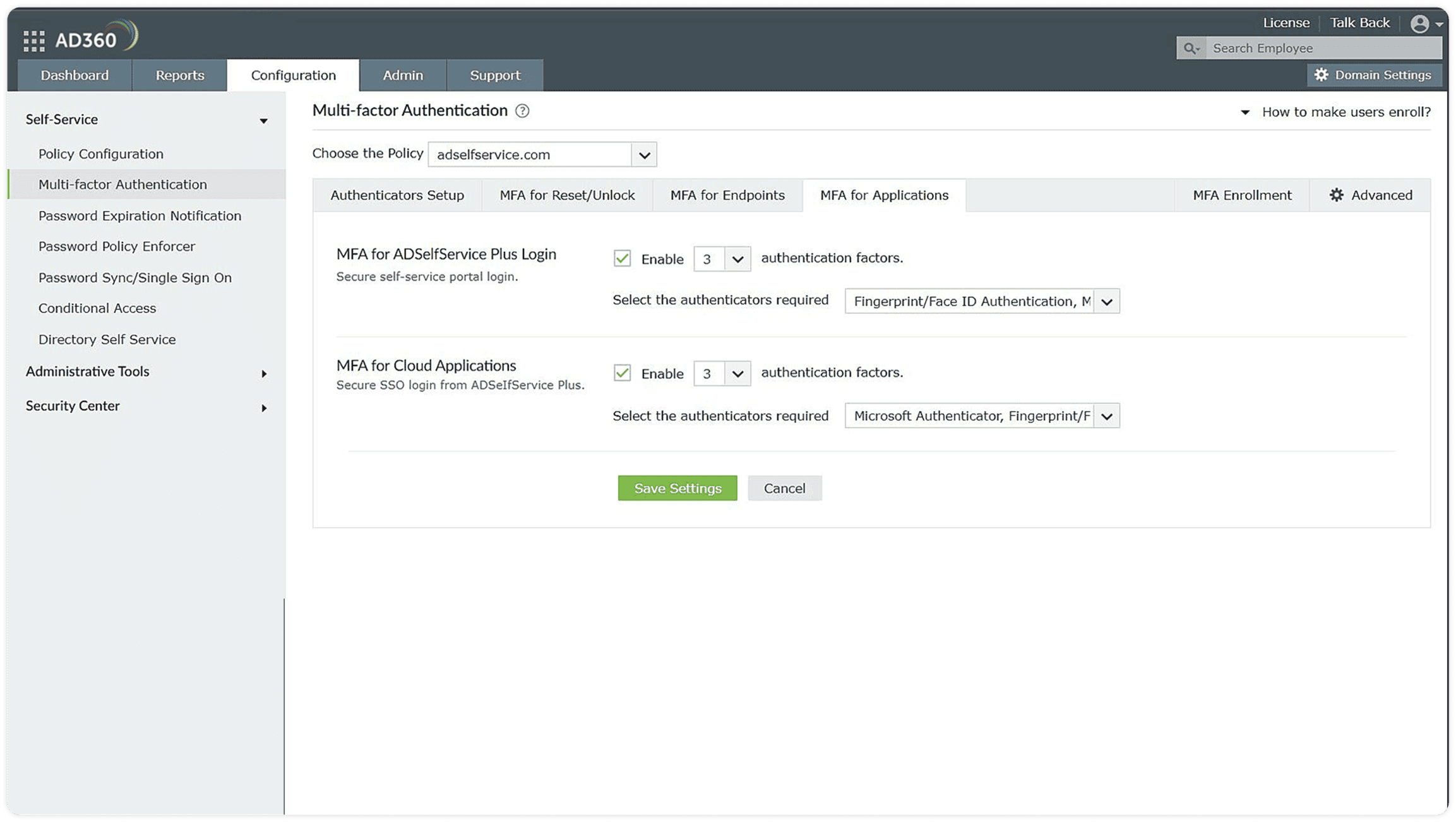Switch to MFA for Endpoints tab
This screenshot has height=822, width=1456.
(x=727, y=195)
